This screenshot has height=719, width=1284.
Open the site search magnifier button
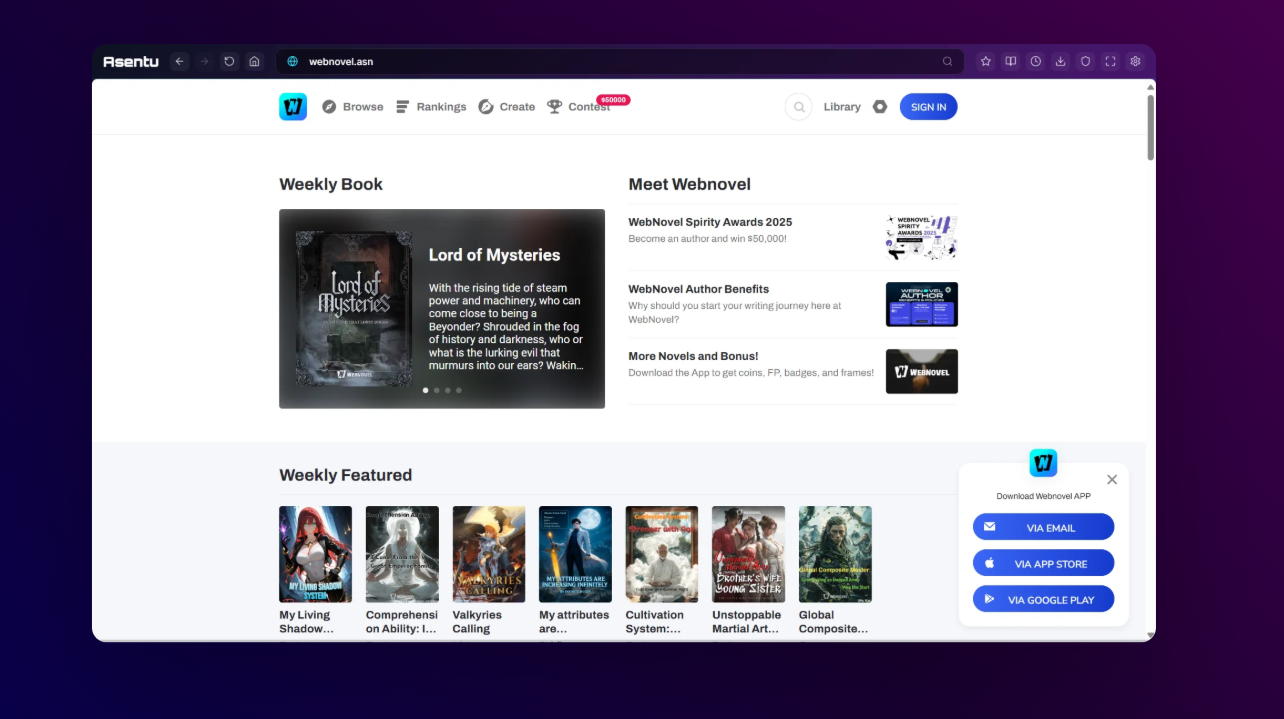coord(798,107)
